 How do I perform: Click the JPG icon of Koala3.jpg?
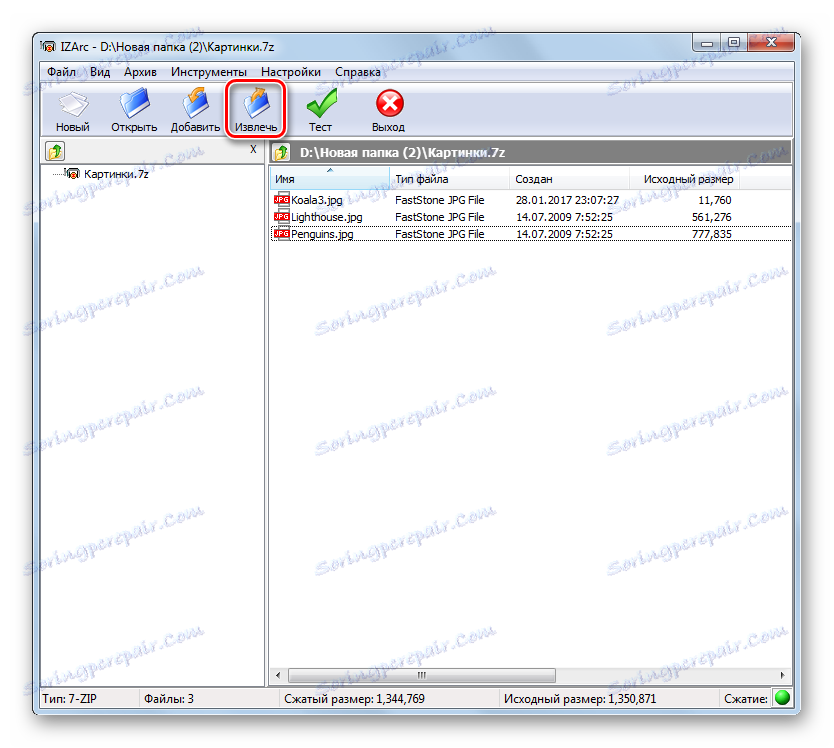click(x=281, y=200)
